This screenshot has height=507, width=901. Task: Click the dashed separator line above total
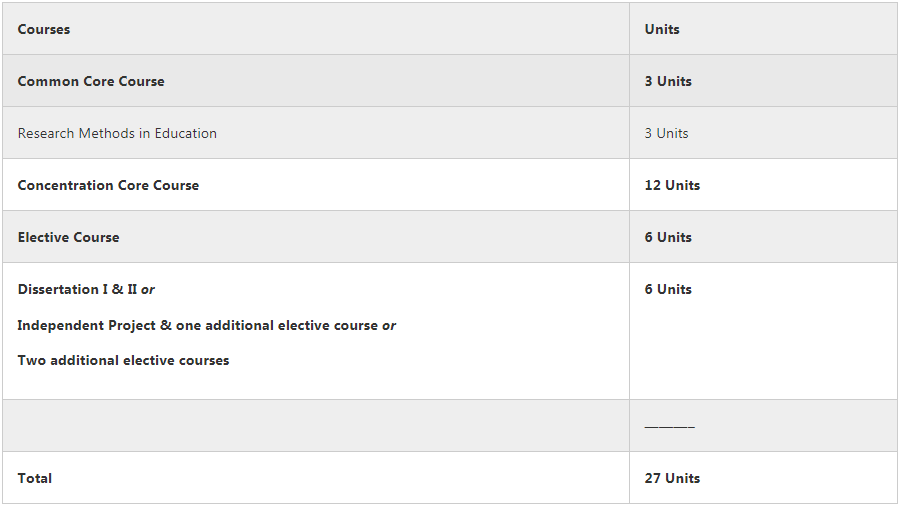[669, 427]
